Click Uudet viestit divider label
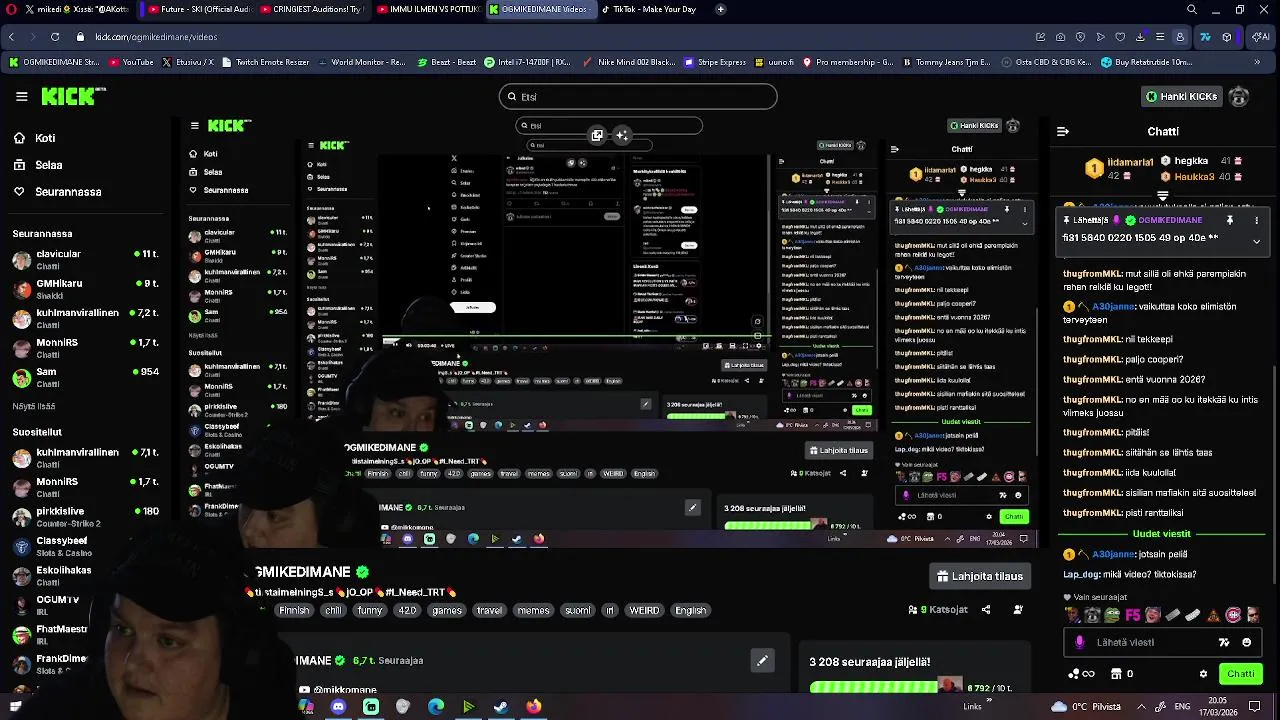 pos(1162,534)
